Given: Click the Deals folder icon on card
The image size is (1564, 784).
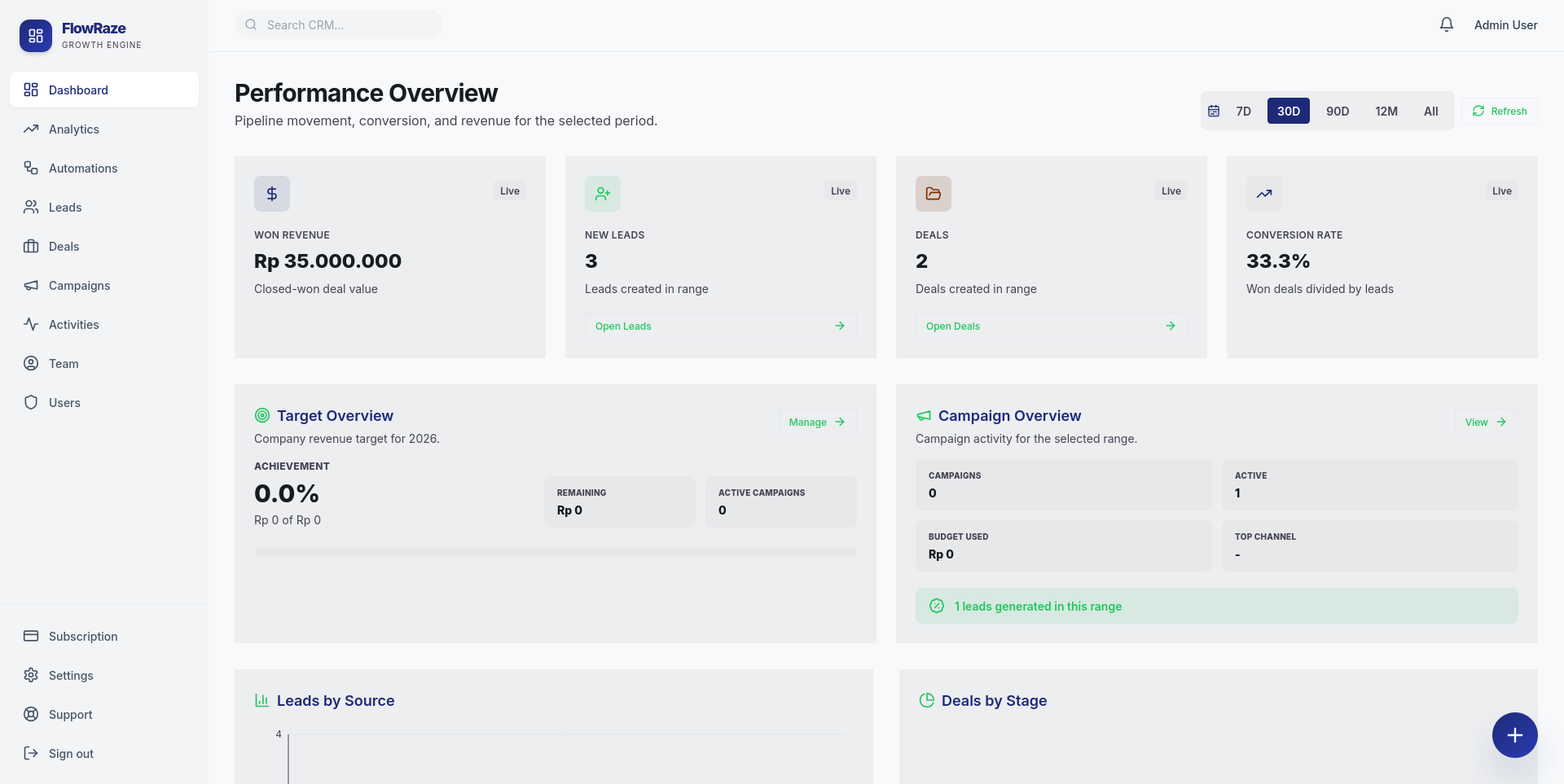Looking at the screenshot, I should (934, 194).
